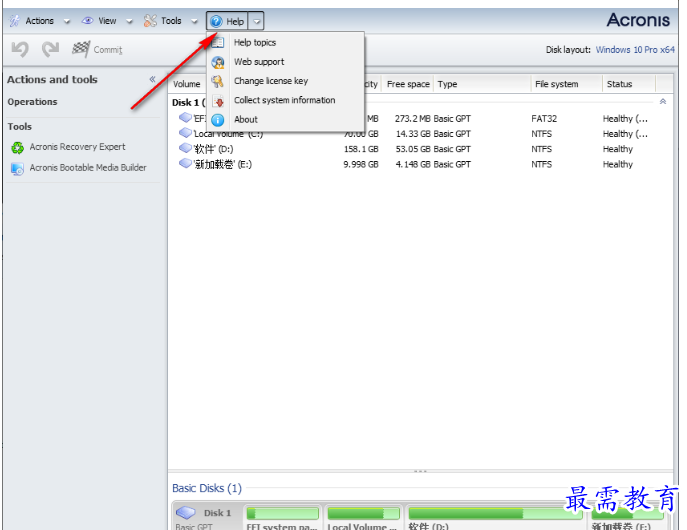Click the View menu eye icon
Viewport: 687px width, 530px height.
(x=88, y=21)
